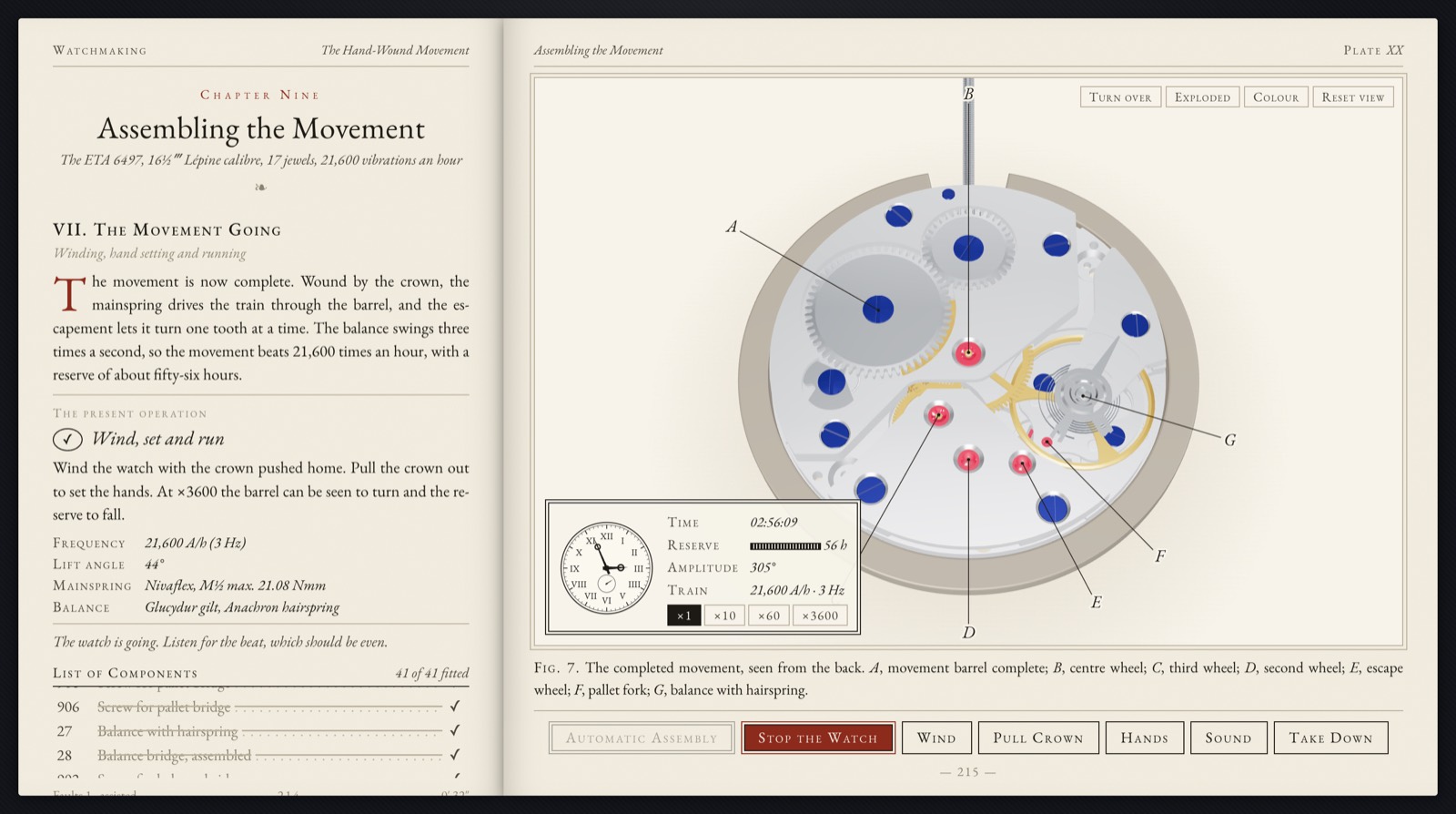Viewport: 1456px width, 814px height.
Task: Select the ×60 speed
Action: pyautogui.click(x=769, y=616)
